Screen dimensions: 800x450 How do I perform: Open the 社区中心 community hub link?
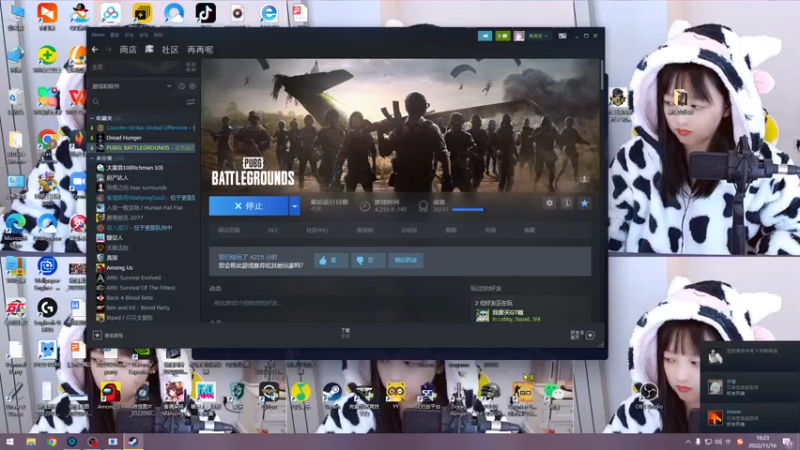pyautogui.click(x=317, y=230)
